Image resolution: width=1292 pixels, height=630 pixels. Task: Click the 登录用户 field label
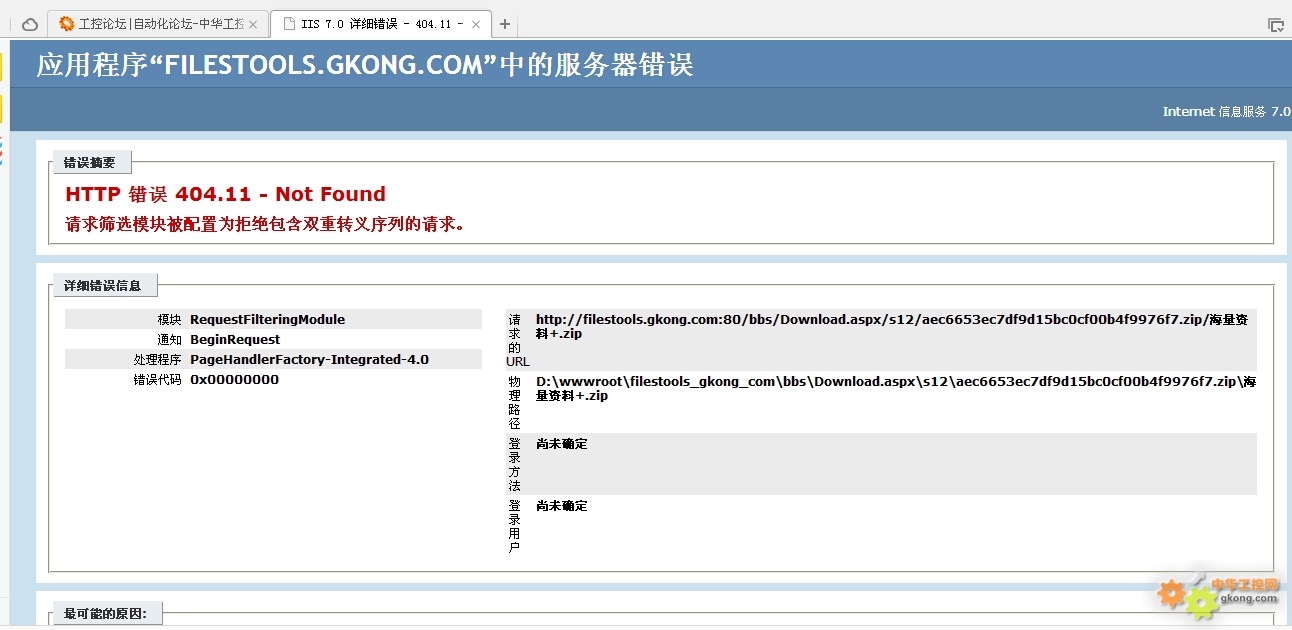[514, 526]
